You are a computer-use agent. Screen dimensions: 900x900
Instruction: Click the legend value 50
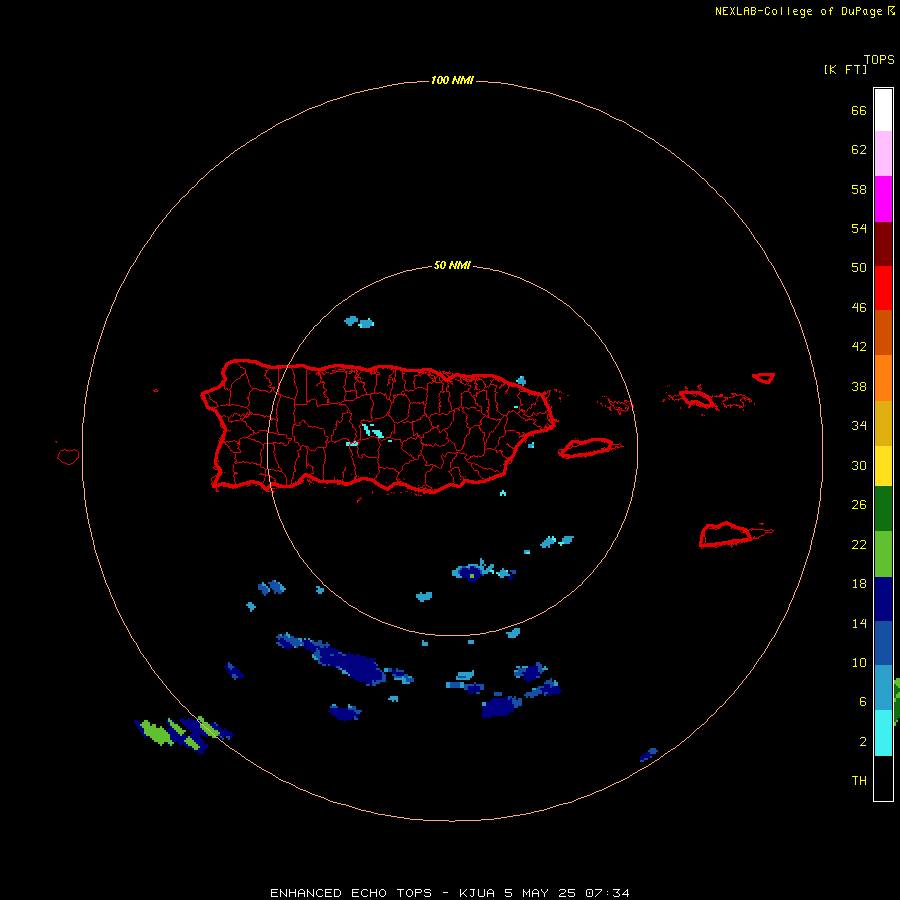coord(859,268)
